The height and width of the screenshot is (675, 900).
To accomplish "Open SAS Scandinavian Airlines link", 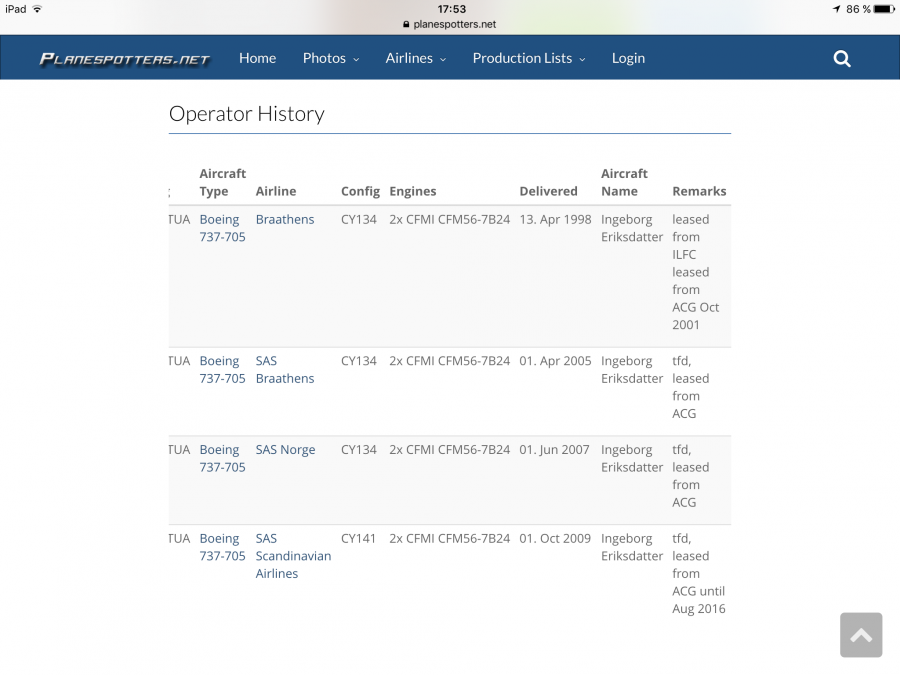I will coord(293,556).
